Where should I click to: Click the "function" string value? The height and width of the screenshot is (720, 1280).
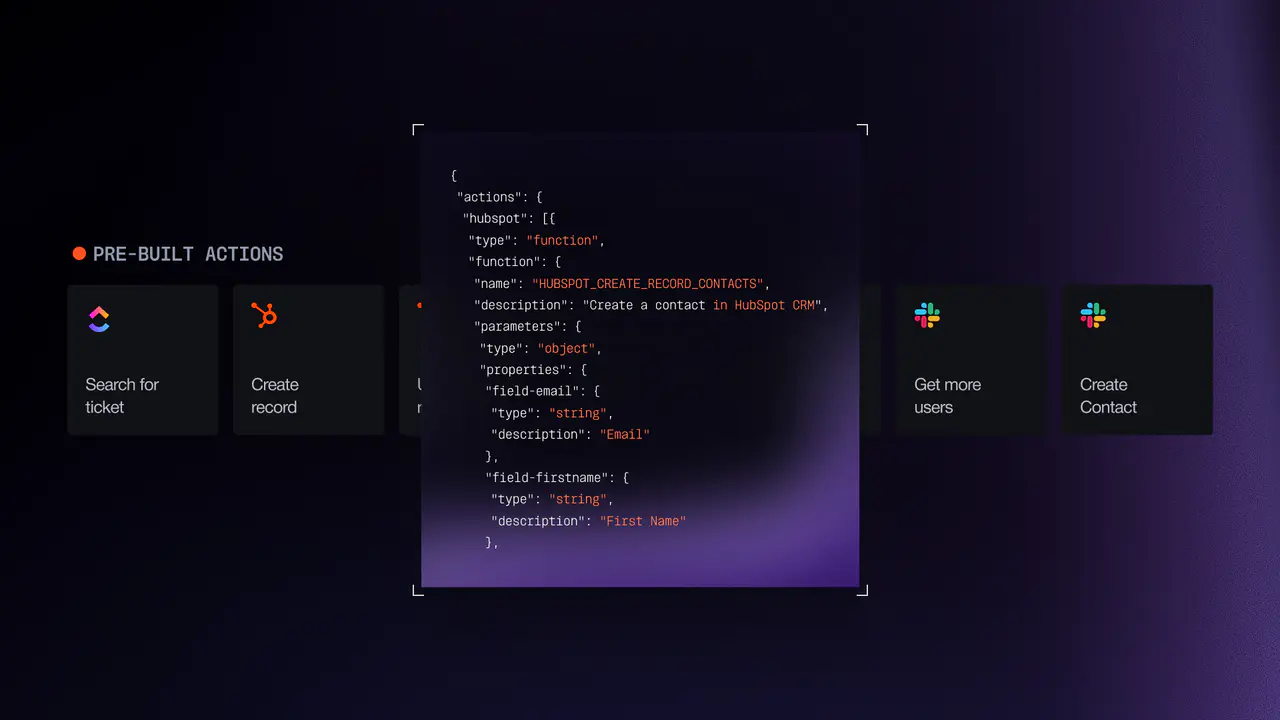tap(562, 240)
